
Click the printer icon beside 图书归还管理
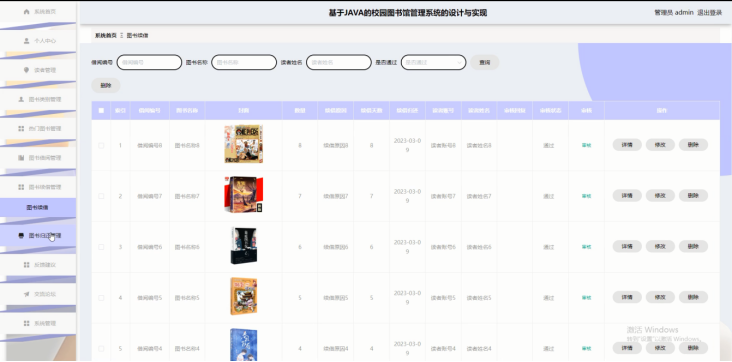tap(21, 236)
